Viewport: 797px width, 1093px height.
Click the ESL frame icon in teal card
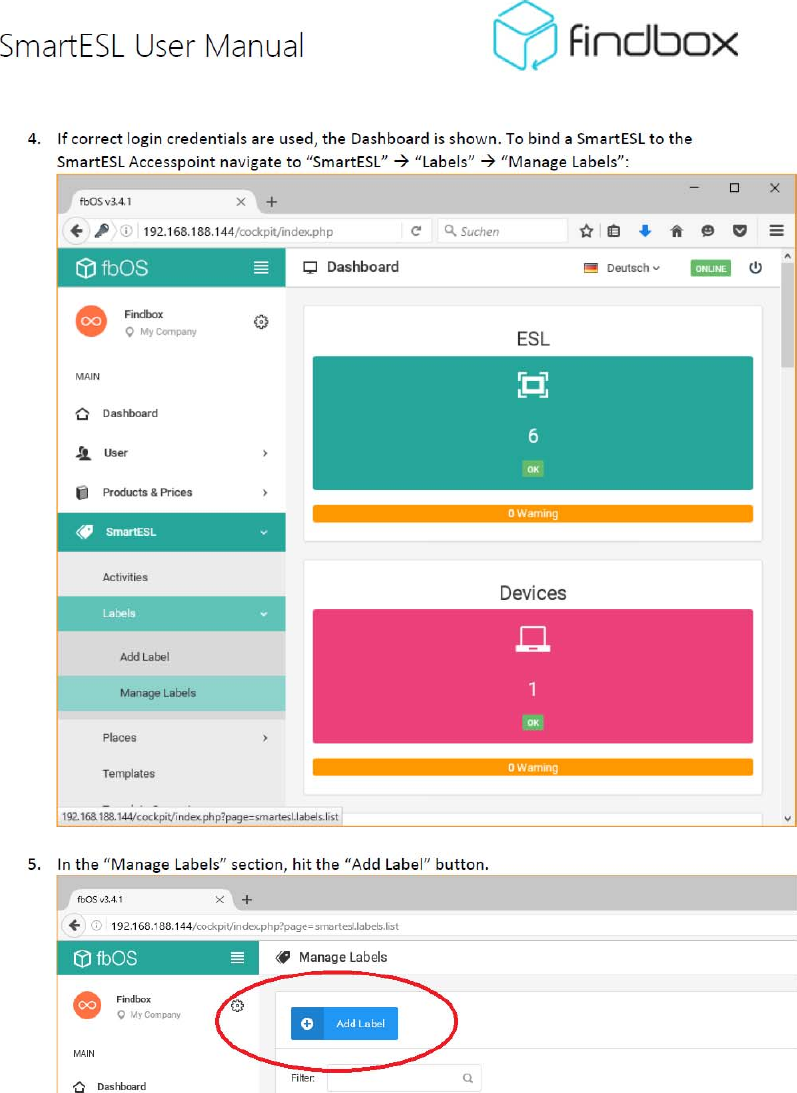(533, 385)
